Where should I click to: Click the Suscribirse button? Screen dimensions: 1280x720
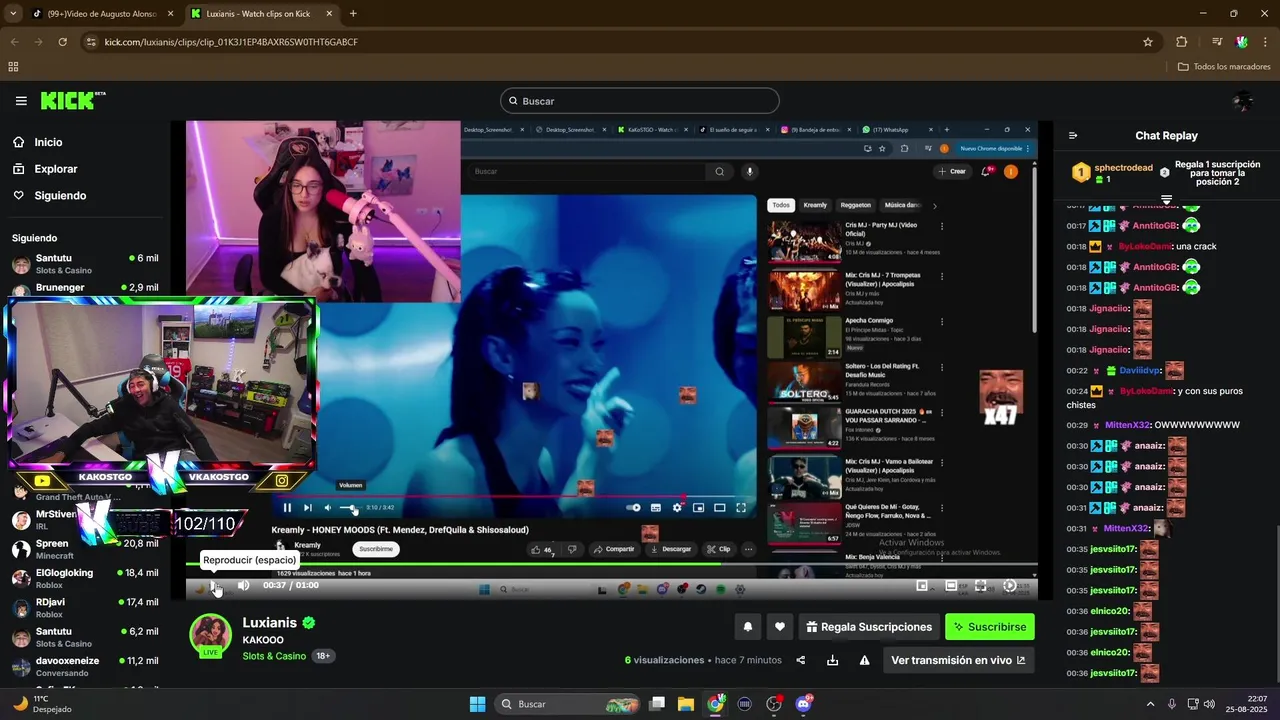(990, 627)
